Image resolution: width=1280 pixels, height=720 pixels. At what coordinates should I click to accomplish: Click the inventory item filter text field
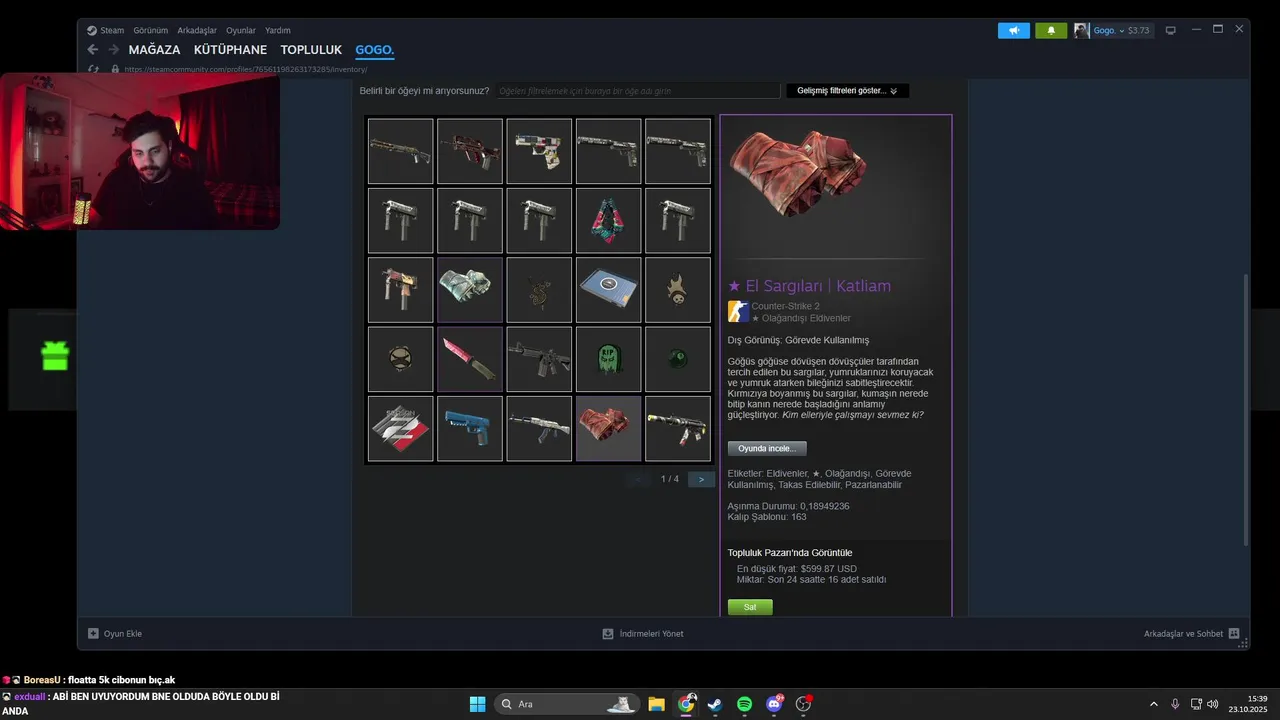coord(638,91)
